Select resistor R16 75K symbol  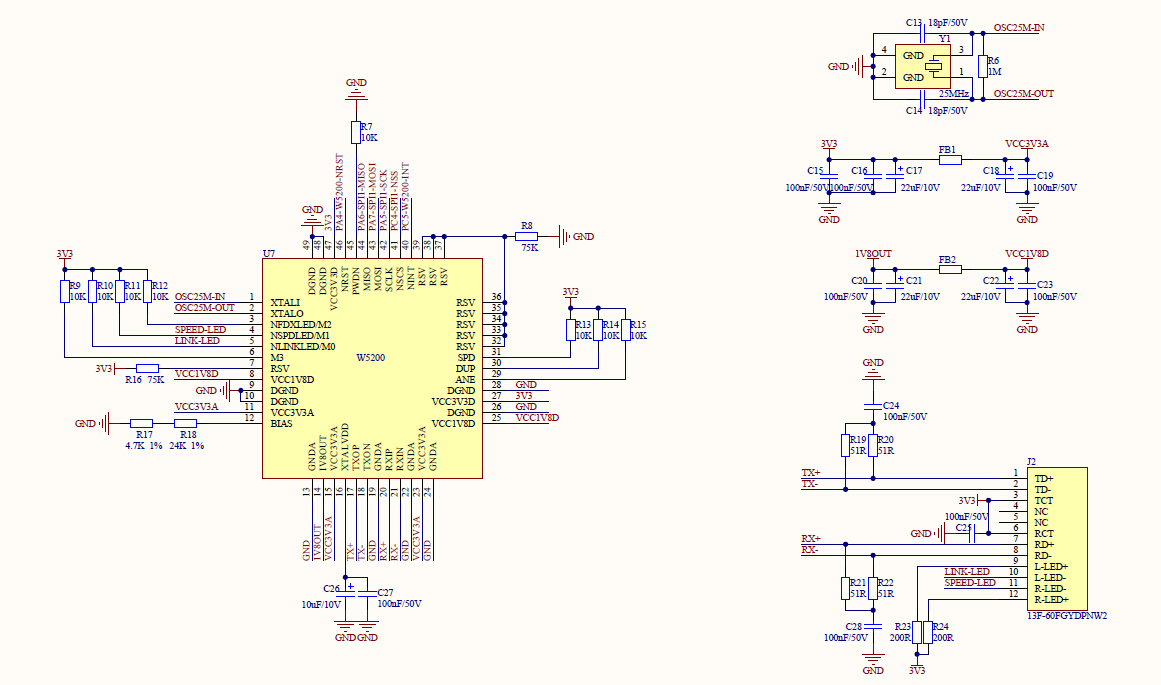coord(147,369)
